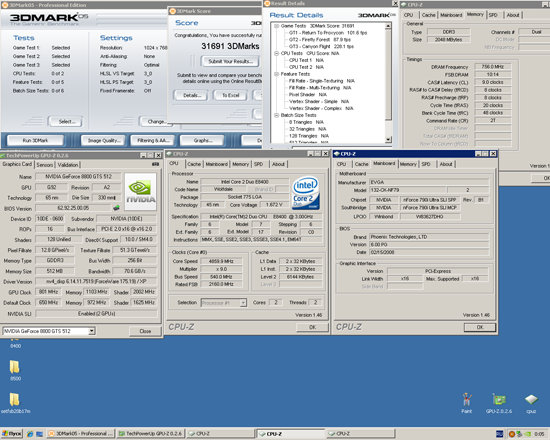Open SPD tab in the middle CPU-Z window
550x440 pixels.
259,164
